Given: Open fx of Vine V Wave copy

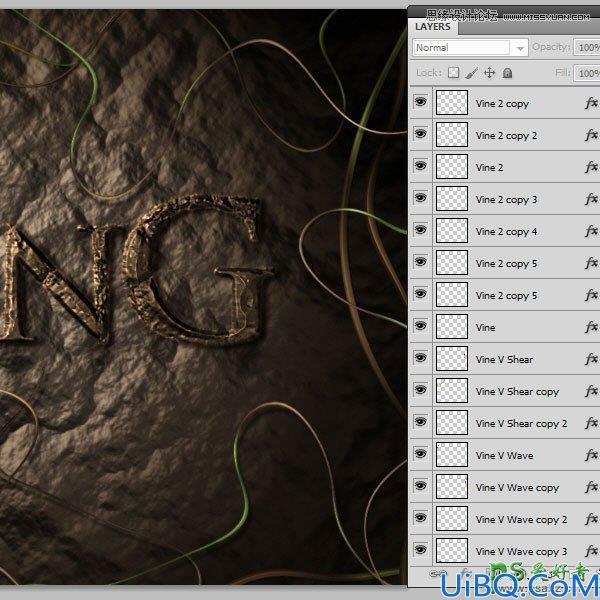Looking at the screenshot, I should 591,487.
